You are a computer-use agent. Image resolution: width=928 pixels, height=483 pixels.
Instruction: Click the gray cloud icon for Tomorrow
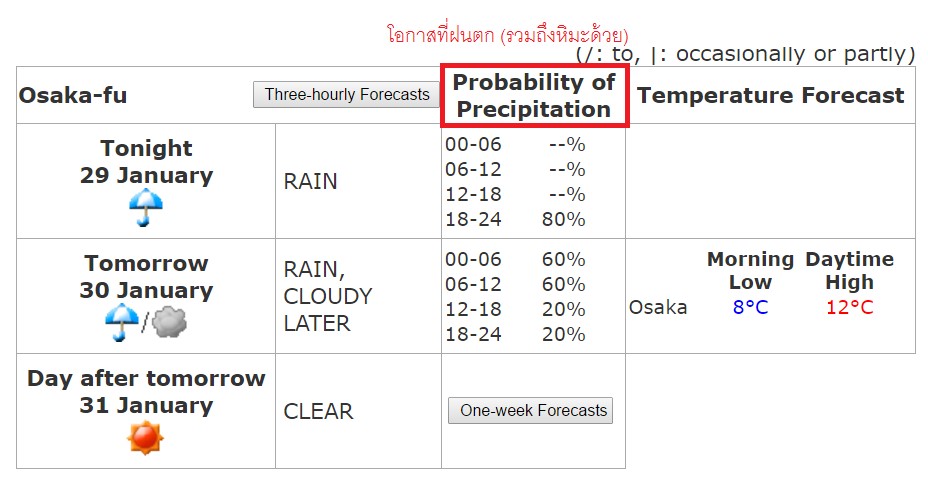click(x=169, y=323)
